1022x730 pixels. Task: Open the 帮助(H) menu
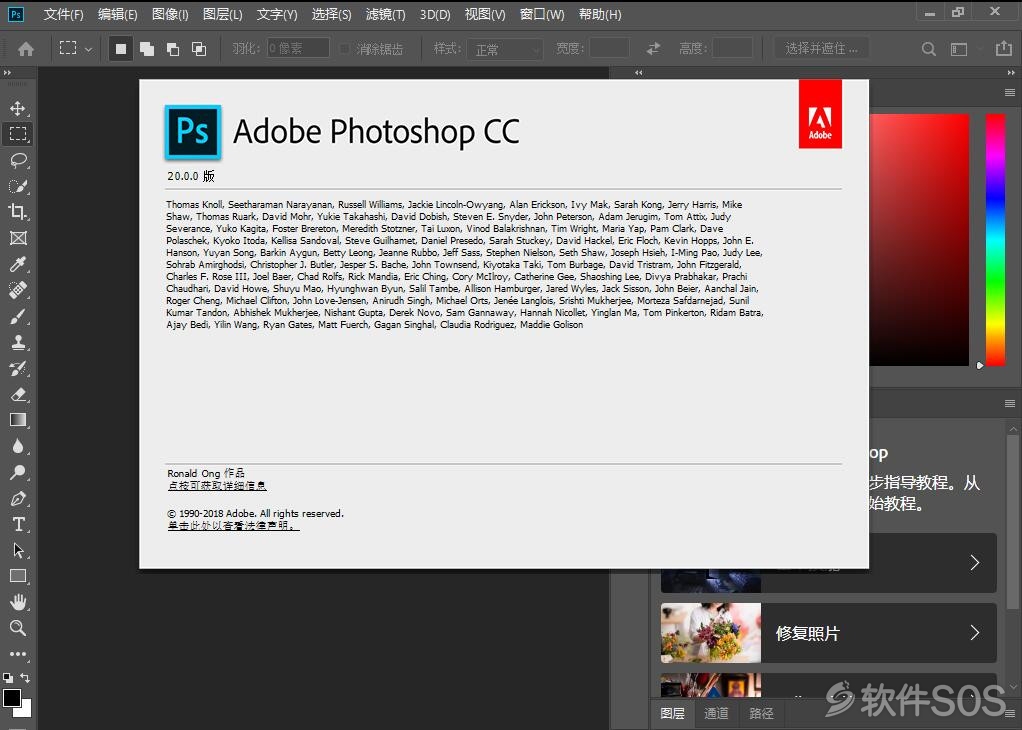click(600, 14)
